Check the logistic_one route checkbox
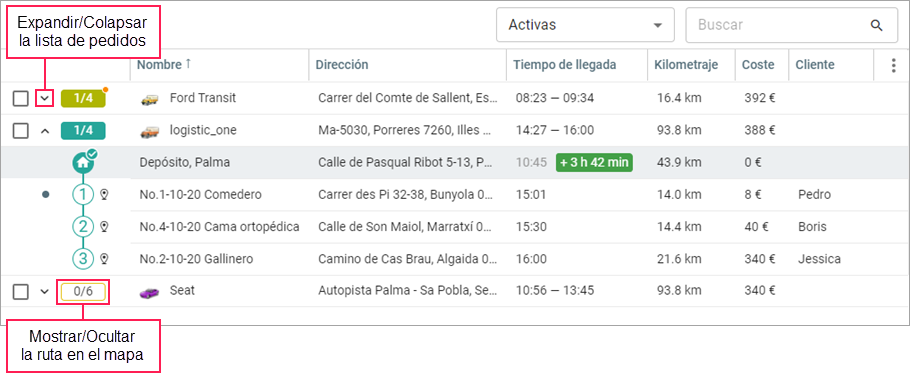Viewport: 910px width, 379px height. (21, 131)
